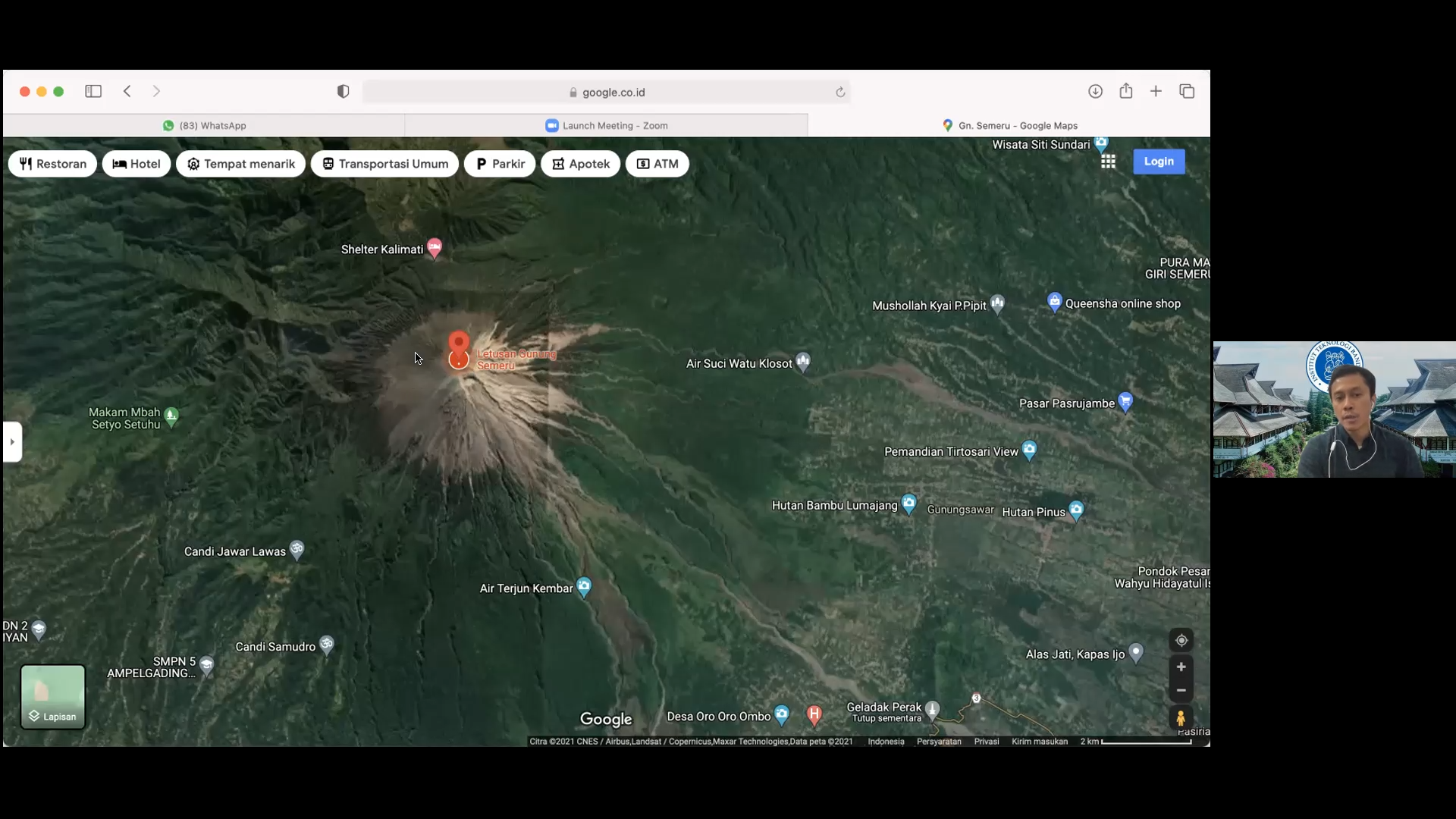Image resolution: width=1456 pixels, height=819 pixels.
Task: Open the Google apps grid icon
Action: (x=1108, y=162)
